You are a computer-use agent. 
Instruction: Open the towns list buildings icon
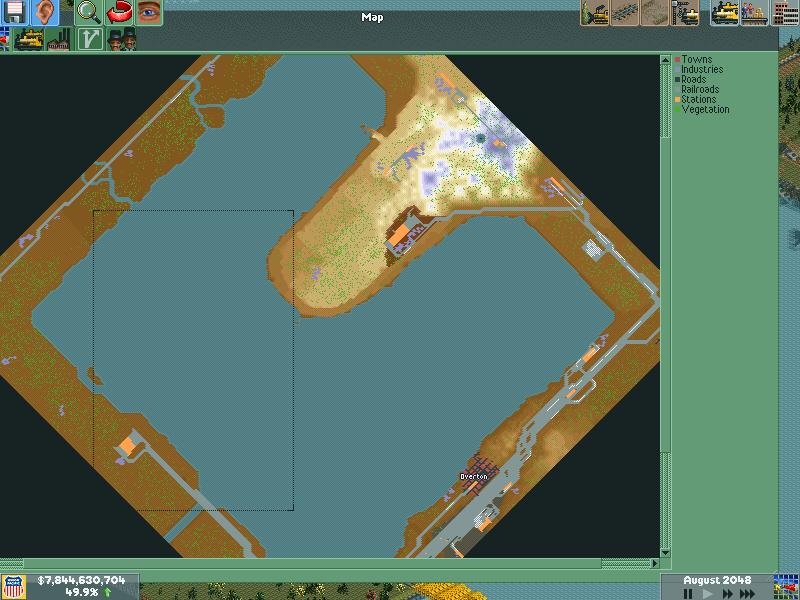click(x=785, y=12)
